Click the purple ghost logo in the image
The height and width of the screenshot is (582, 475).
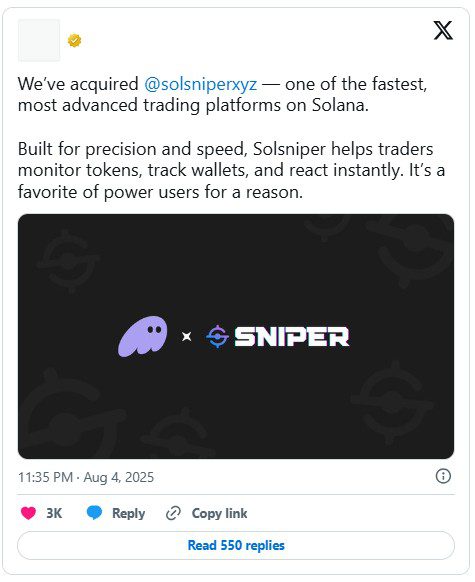(x=142, y=337)
